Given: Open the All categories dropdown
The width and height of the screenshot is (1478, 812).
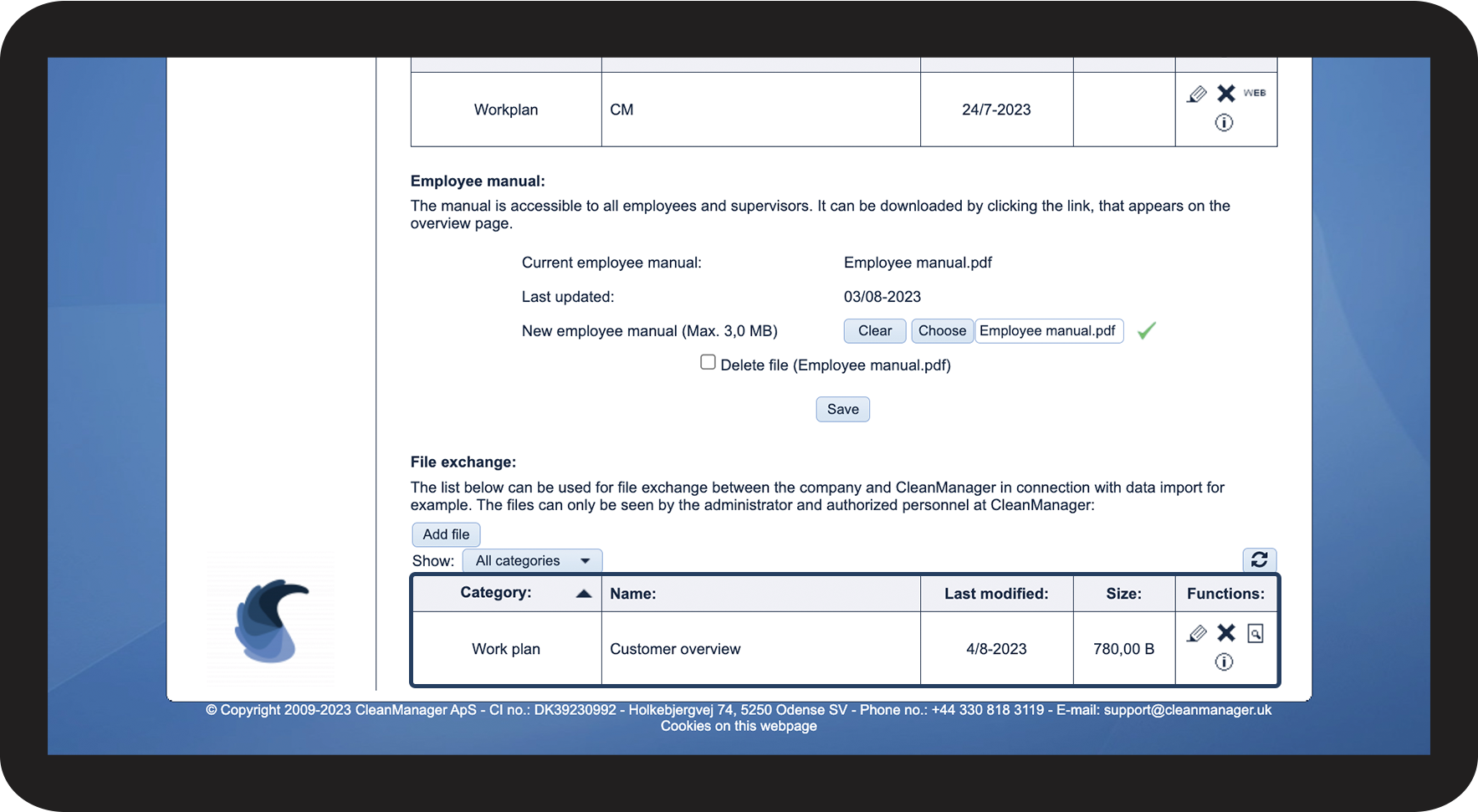Looking at the screenshot, I should coord(532,561).
